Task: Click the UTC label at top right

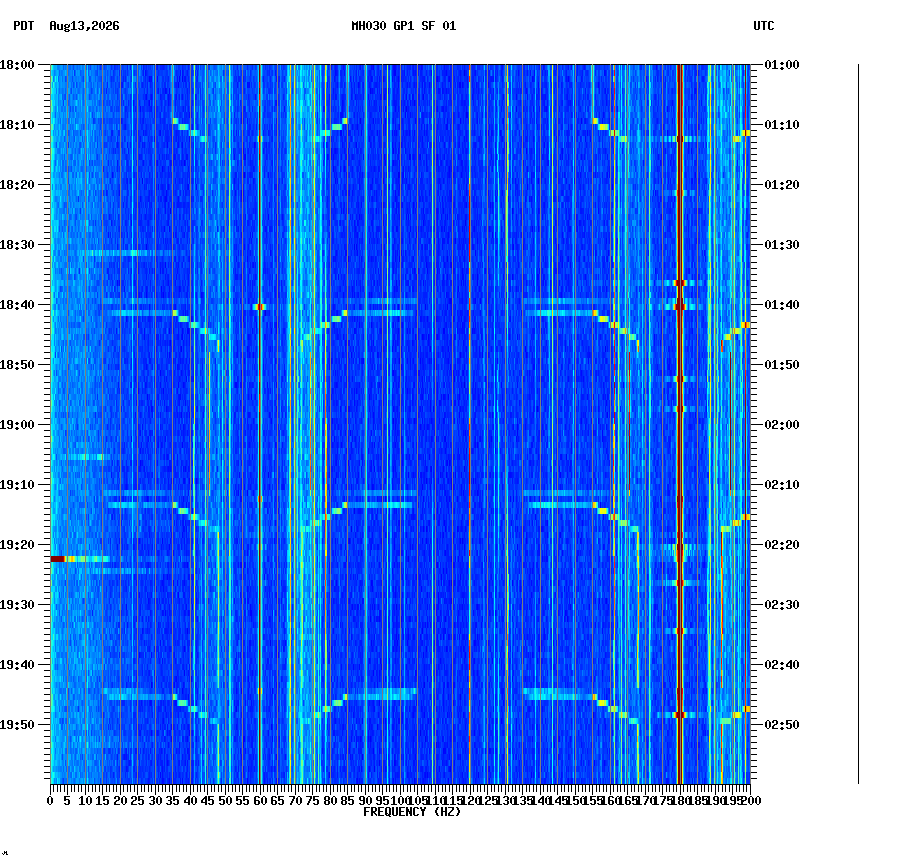Action: [x=763, y=26]
